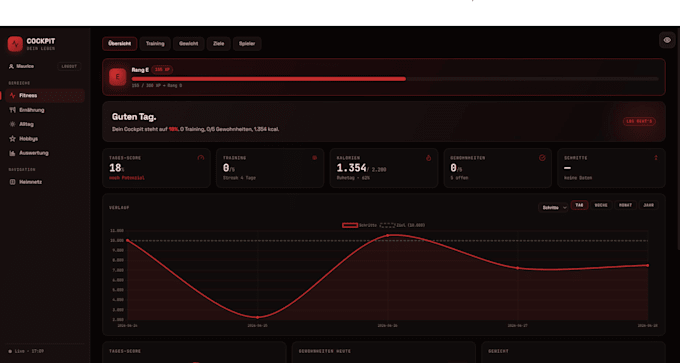Click the 18% Tages-Score value
The image size is (680, 363).
[x=117, y=168]
